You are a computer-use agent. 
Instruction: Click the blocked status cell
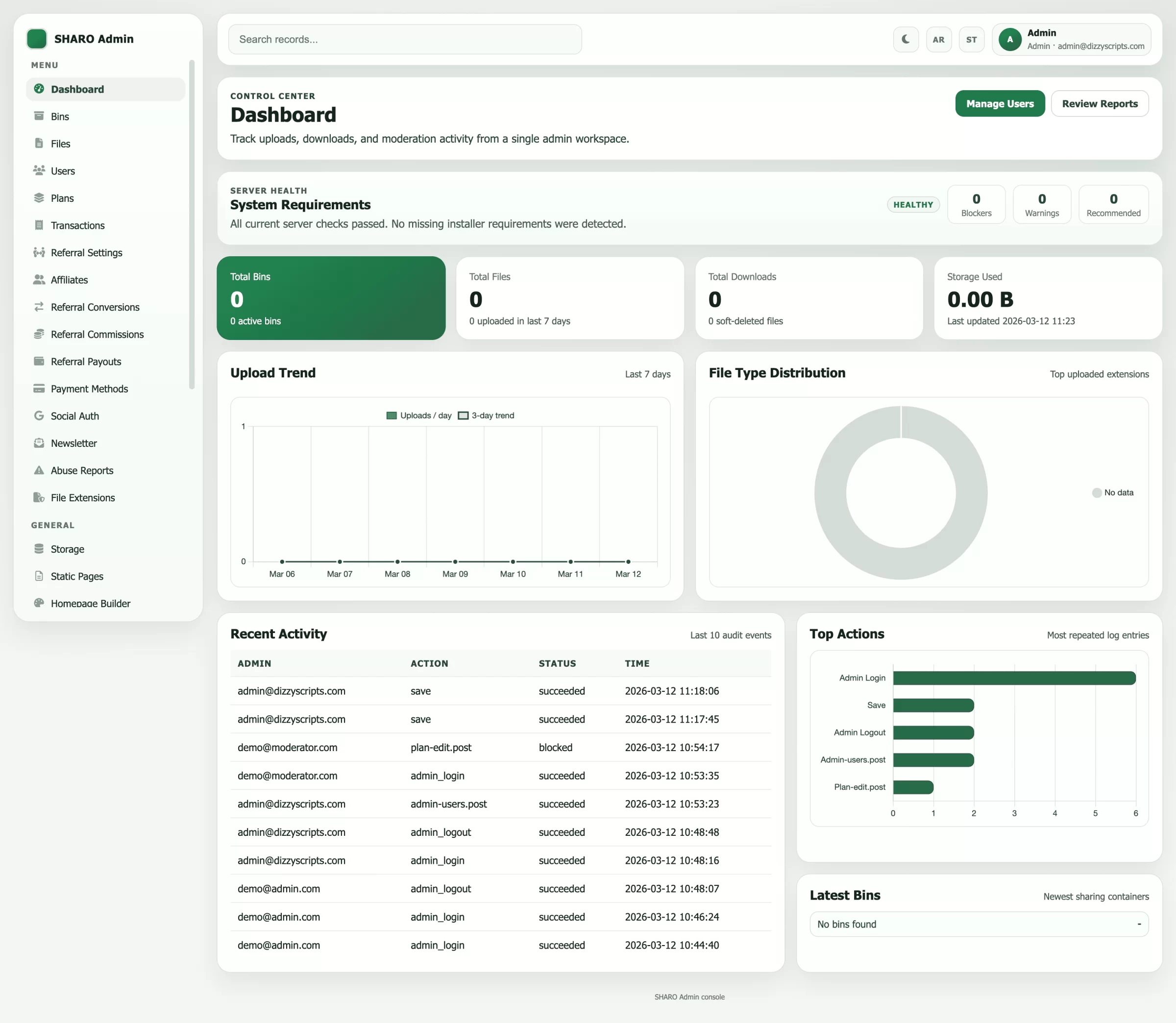(x=555, y=747)
